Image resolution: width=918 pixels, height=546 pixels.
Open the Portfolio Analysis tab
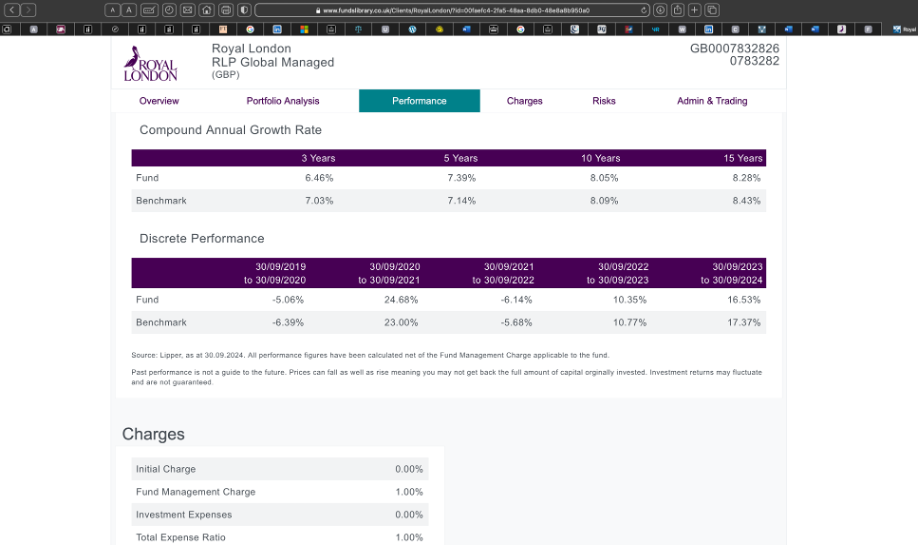pos(283,101)
